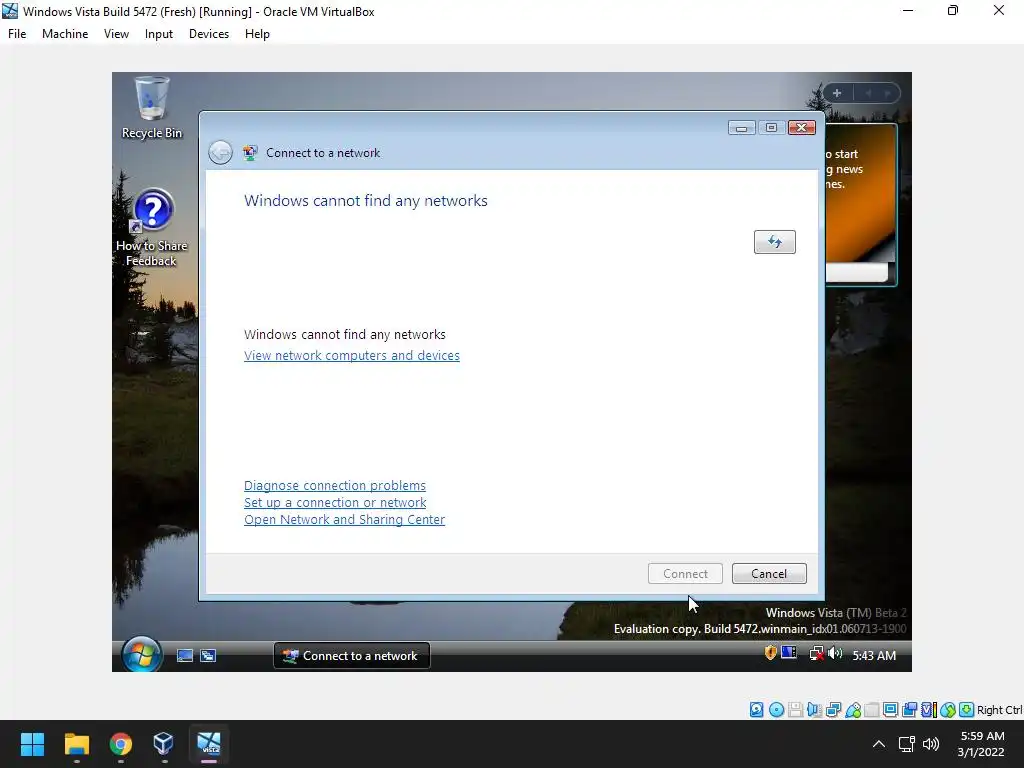Click the sidebar add gadget plus button

(x=837, y=93)
